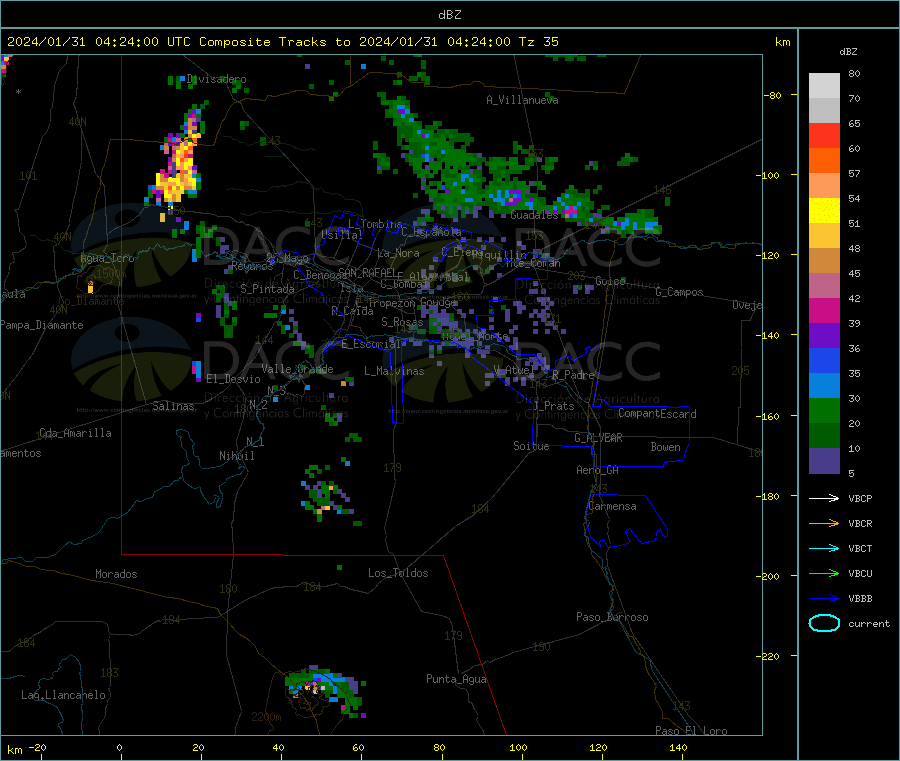Click the 20 dBZ green color swatch

pyautogui.click(x=824, y=410)
